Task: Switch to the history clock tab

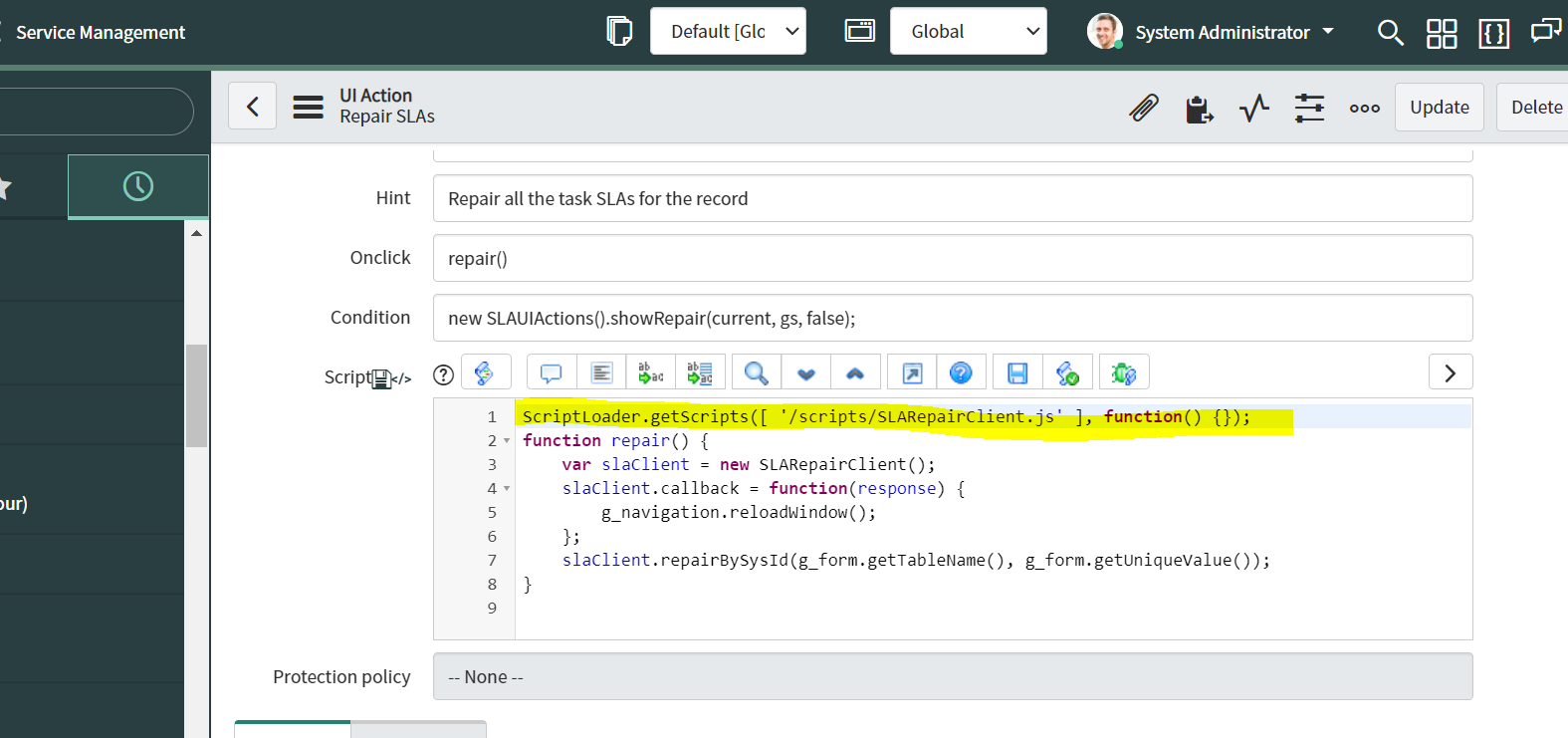Action: (138, 186)
